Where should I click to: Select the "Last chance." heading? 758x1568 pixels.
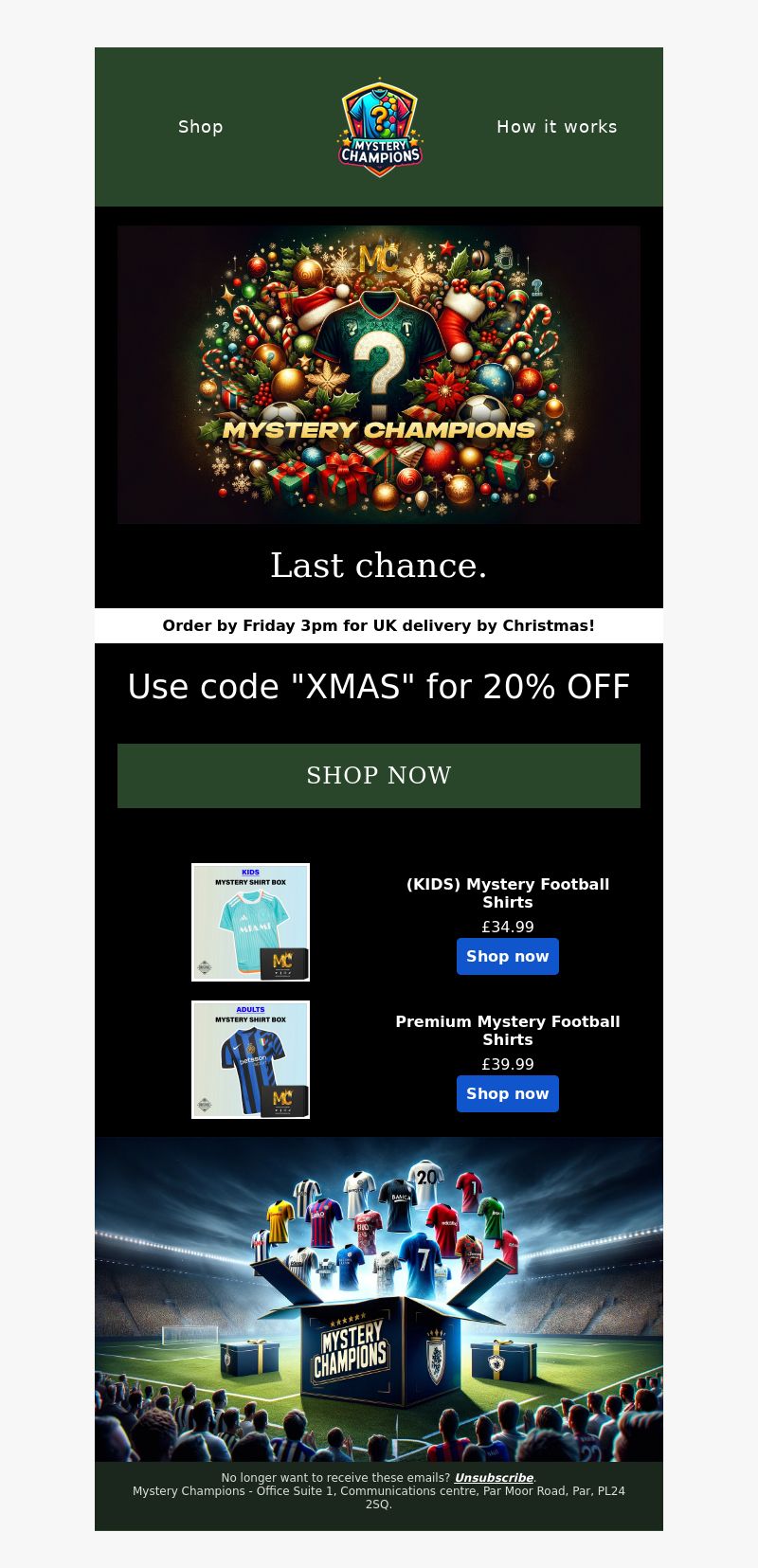pos(379,566)
